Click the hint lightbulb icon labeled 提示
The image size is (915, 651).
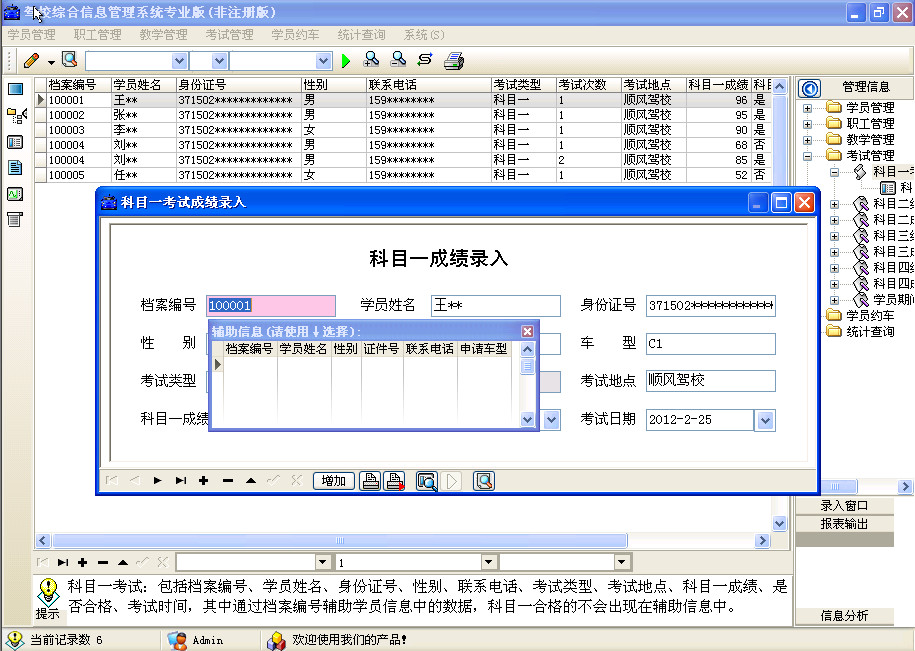[48, 591]
